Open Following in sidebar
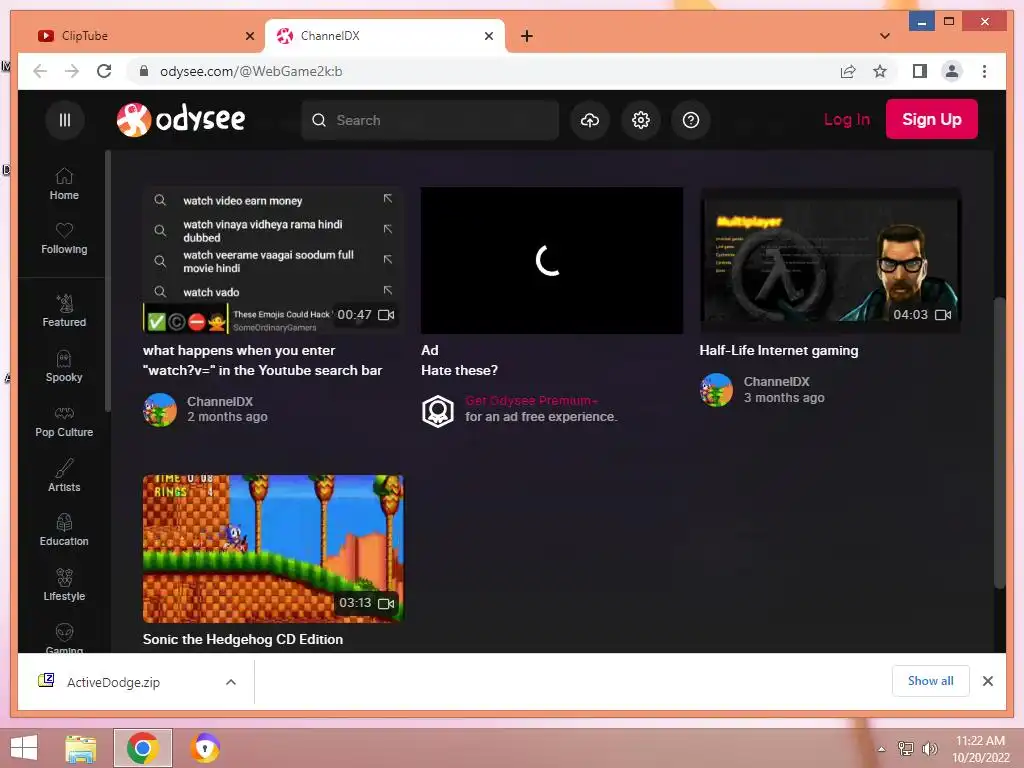Viewport: 1024px width, 768px height. point(64,238)
